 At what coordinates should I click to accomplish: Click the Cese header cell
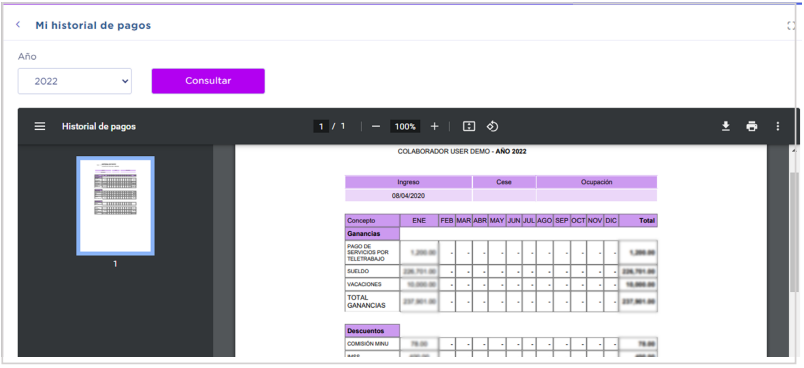504,182
